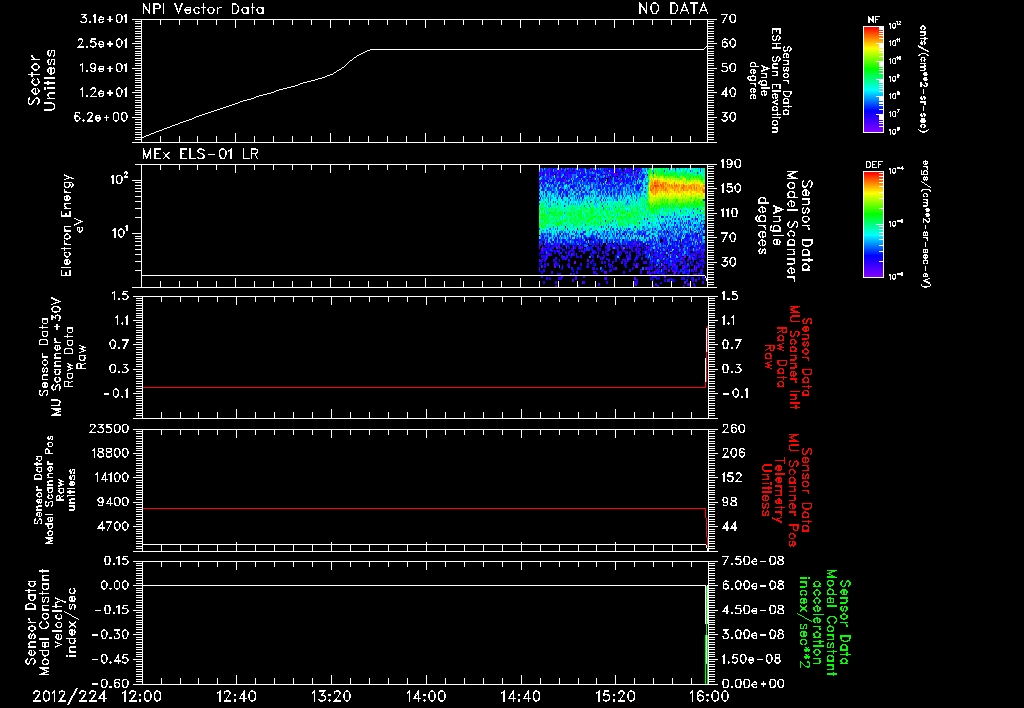Click the "1.9e+01" sector tick value
The image size is (1024, 708).
pyautogui.click(x=103, y=68)
